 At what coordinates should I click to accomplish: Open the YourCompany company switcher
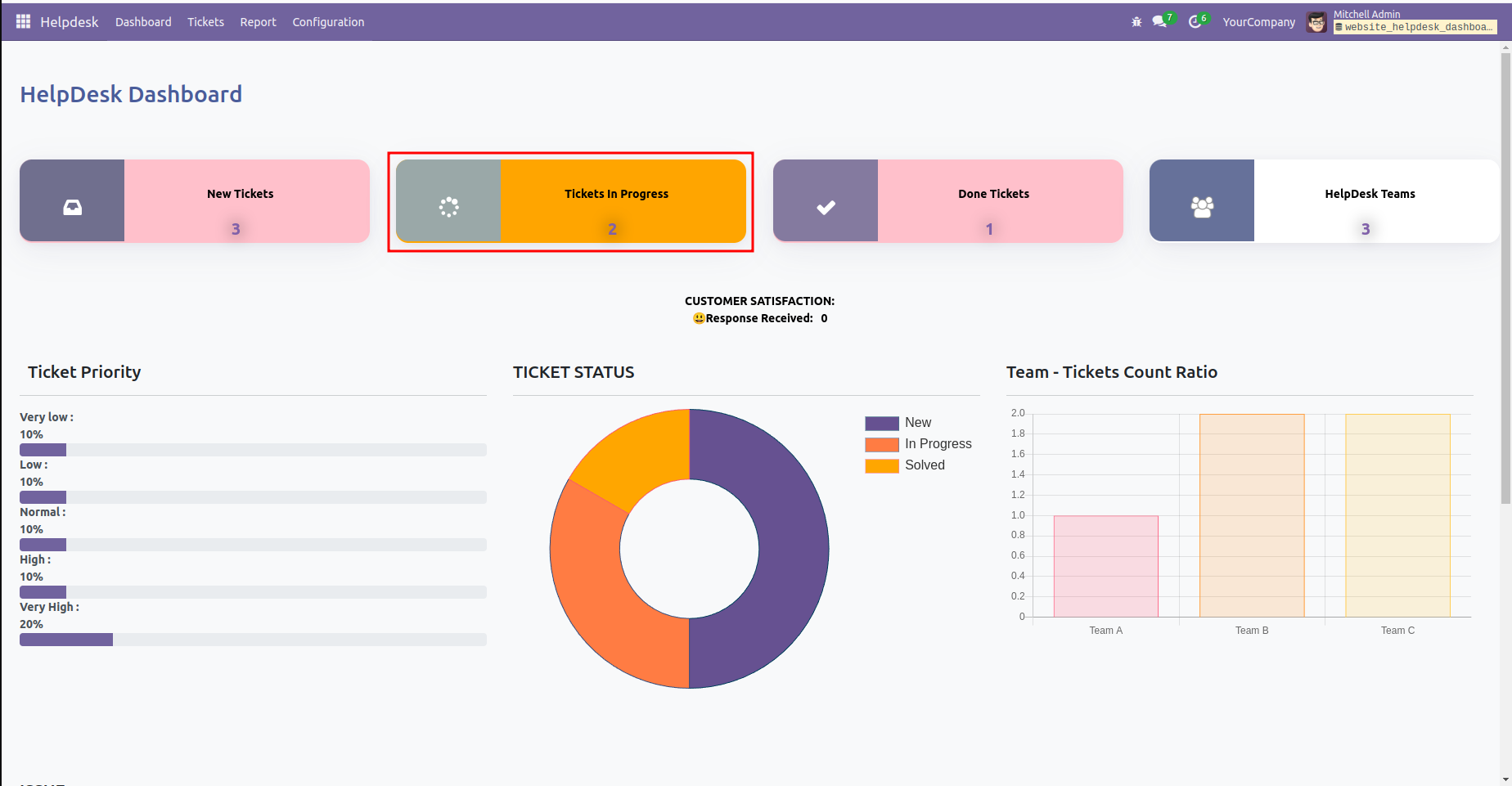click(1258, 22)
